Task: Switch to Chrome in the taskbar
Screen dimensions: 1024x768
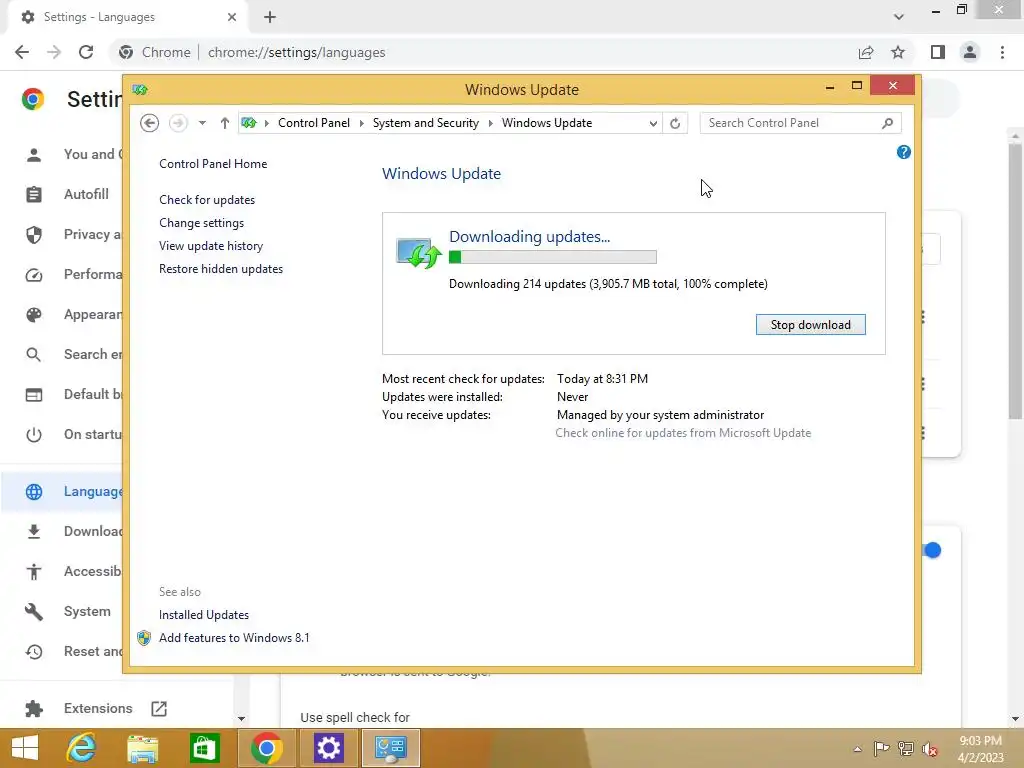Action: (x=266, y=748)
